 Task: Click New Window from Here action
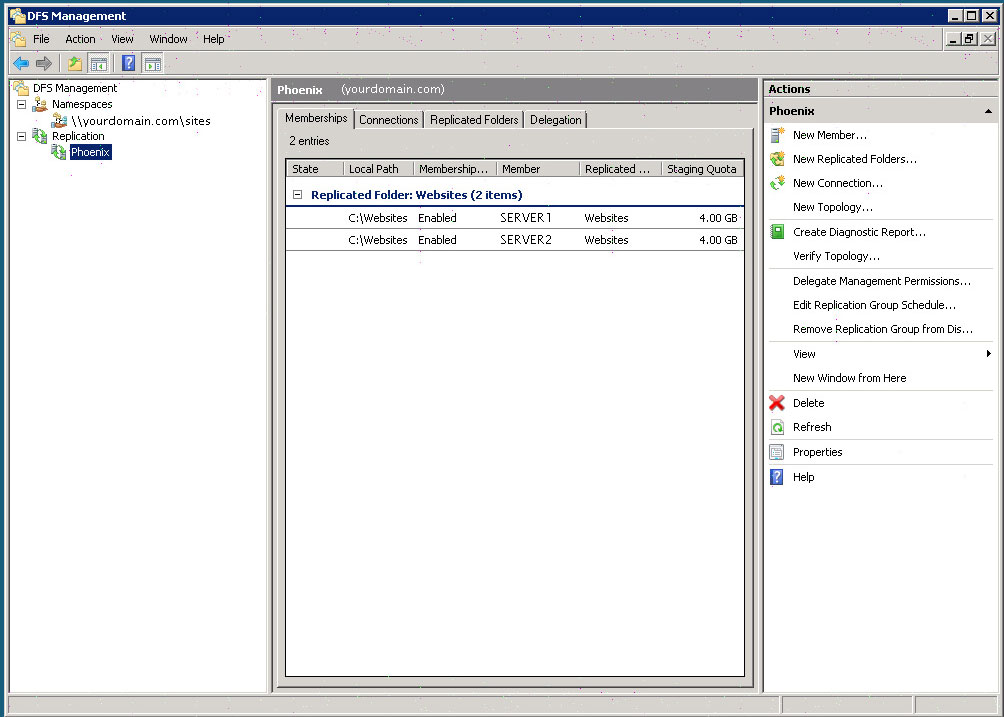(850, 378)
